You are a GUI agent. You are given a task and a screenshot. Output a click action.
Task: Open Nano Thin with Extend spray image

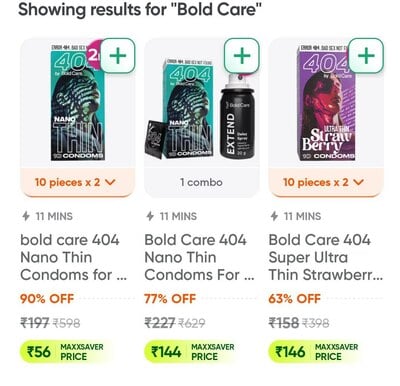202,109
